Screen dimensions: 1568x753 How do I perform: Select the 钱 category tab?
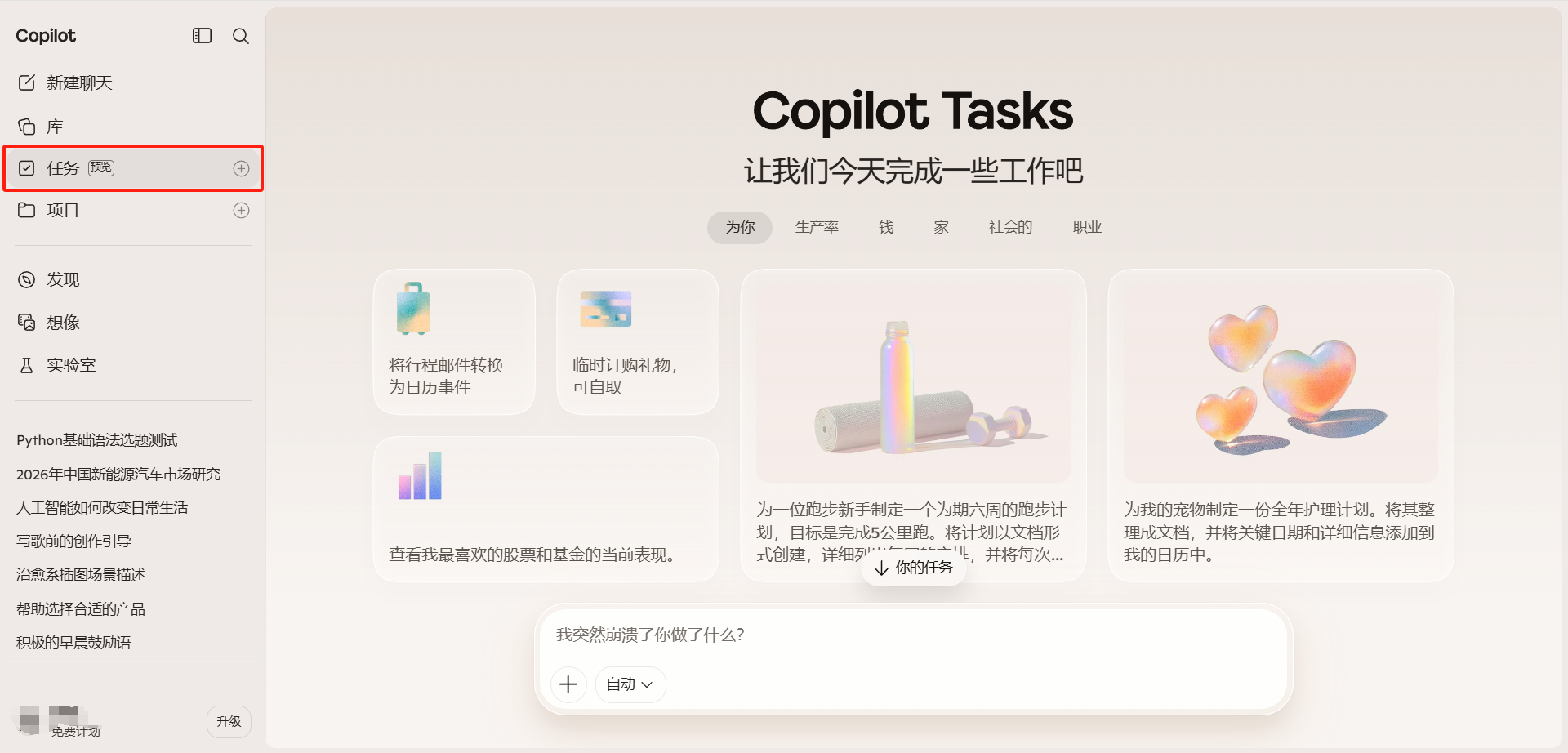coord(886,227)
